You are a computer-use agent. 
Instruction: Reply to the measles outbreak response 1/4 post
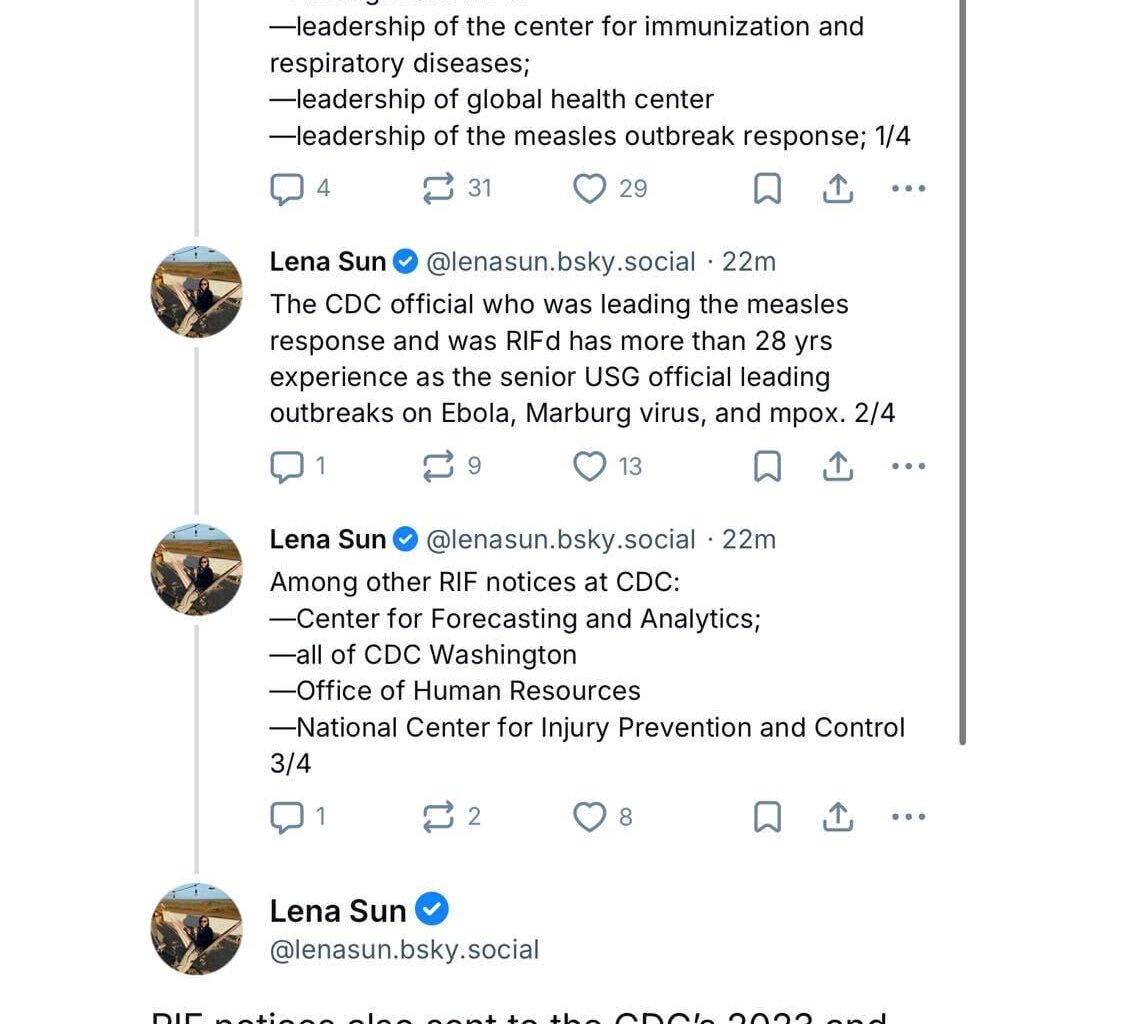(x=287, y=189)
